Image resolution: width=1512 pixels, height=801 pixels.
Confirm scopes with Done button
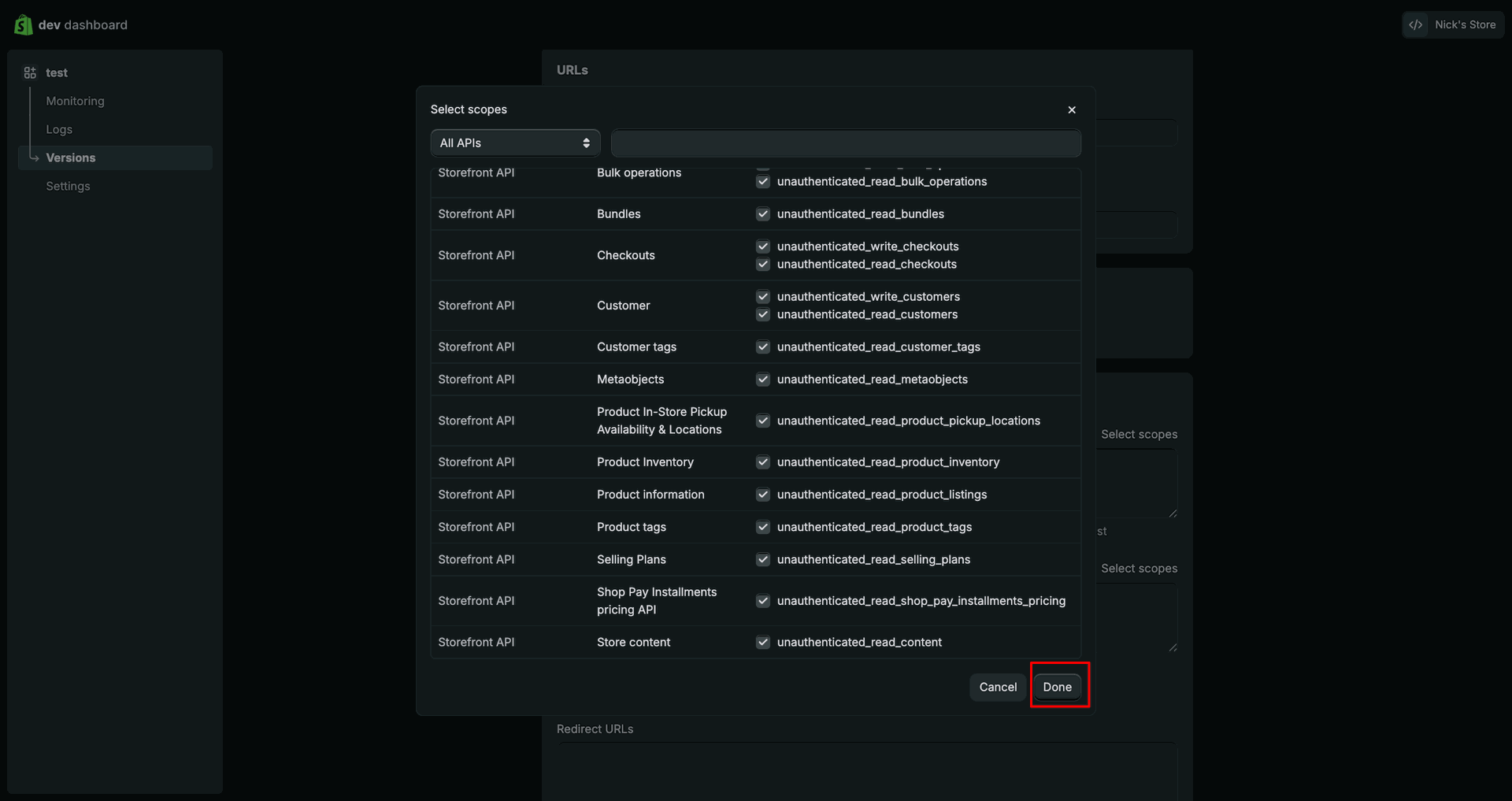[x=1058, y=687]
